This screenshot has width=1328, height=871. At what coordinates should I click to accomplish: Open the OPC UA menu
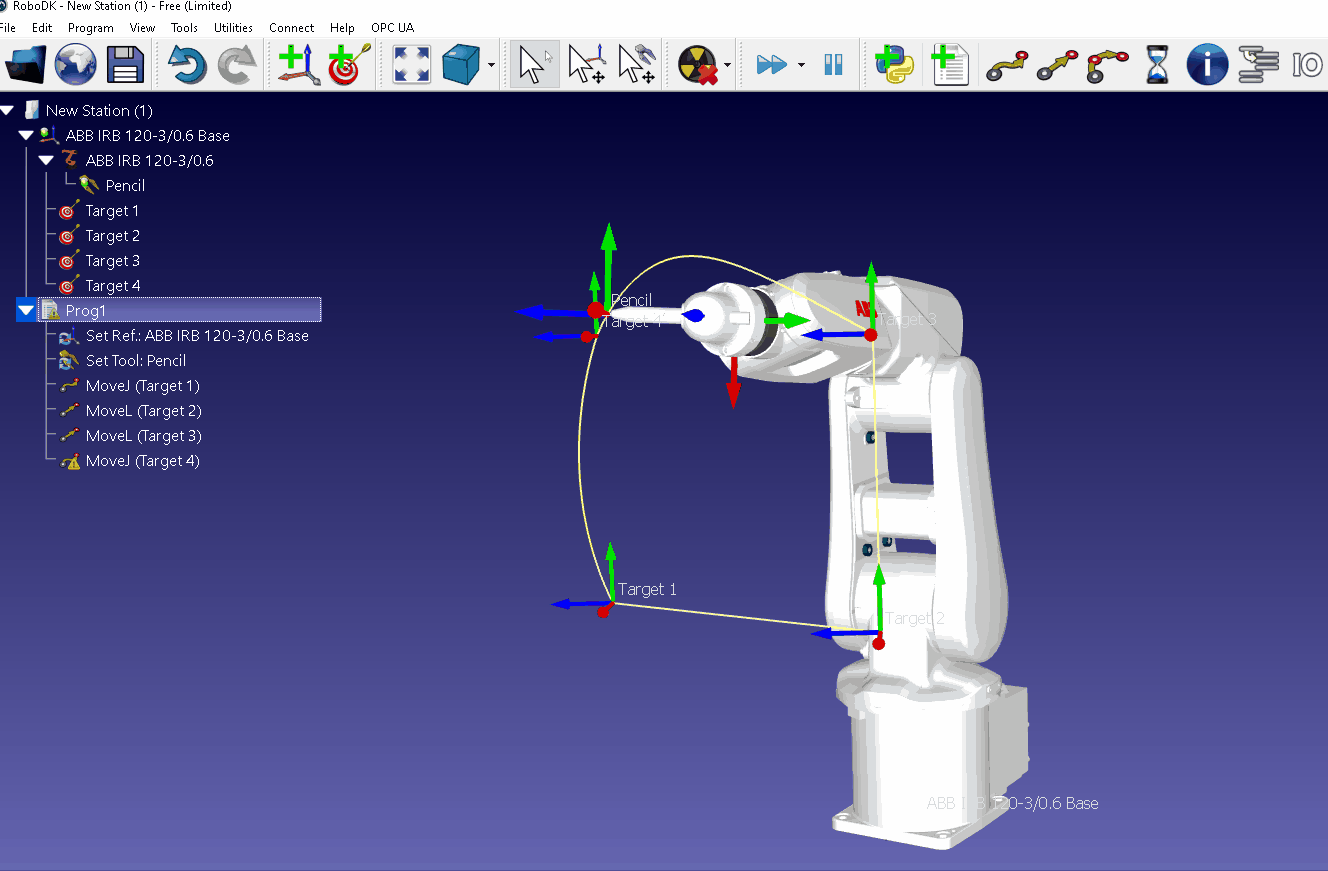[392, 28]
